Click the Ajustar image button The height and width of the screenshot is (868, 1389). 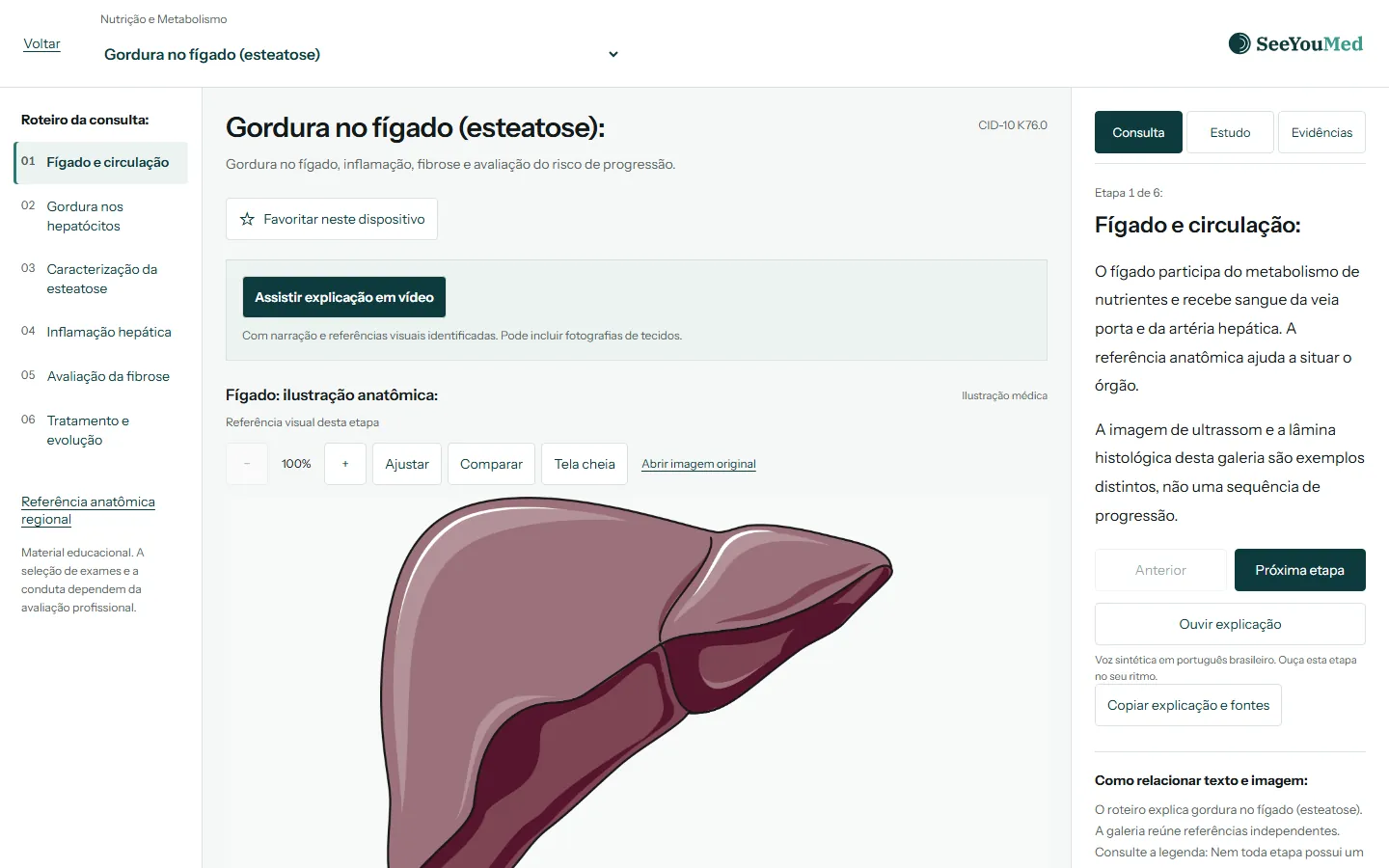click(x=407, y=464)
